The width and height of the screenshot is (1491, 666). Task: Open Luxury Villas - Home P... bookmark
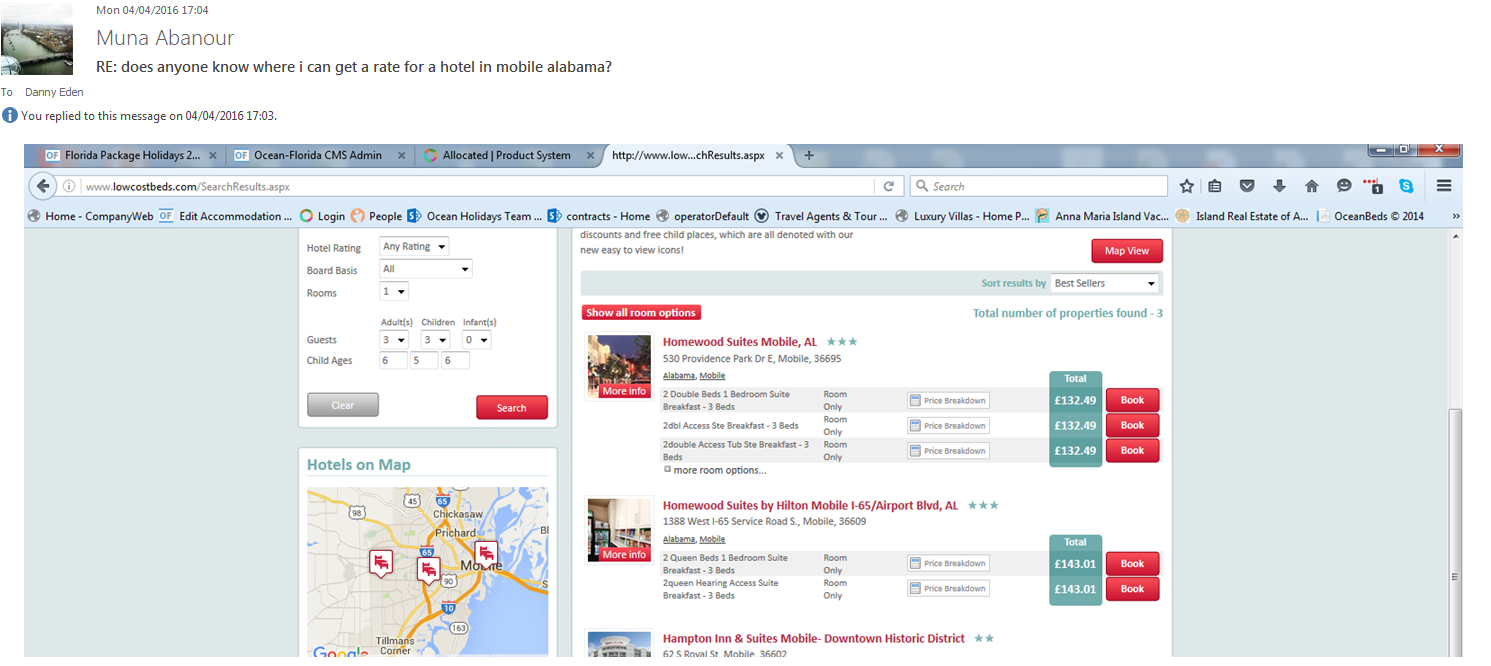point(962,216)
